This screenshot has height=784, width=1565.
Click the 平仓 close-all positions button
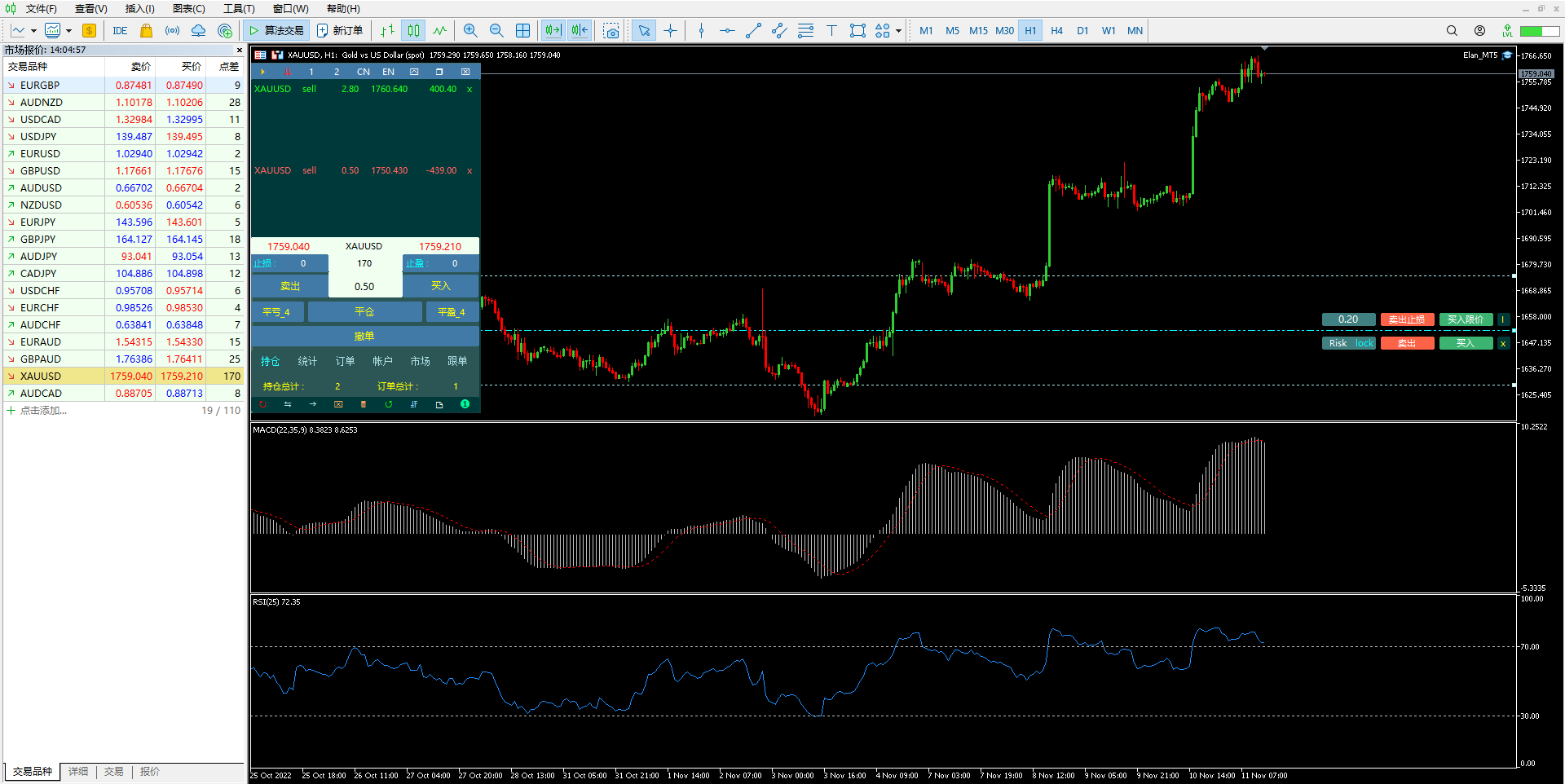pos(364,312)
